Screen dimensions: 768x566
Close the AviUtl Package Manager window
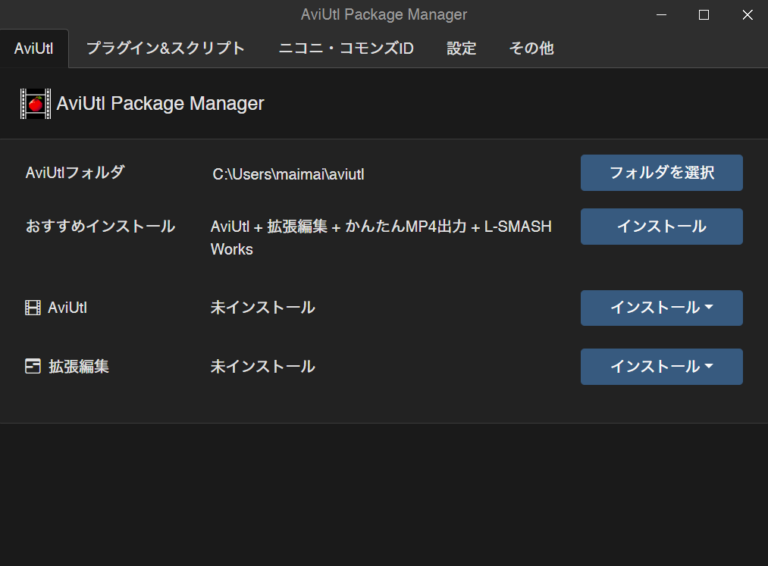[x=747, y=14]
